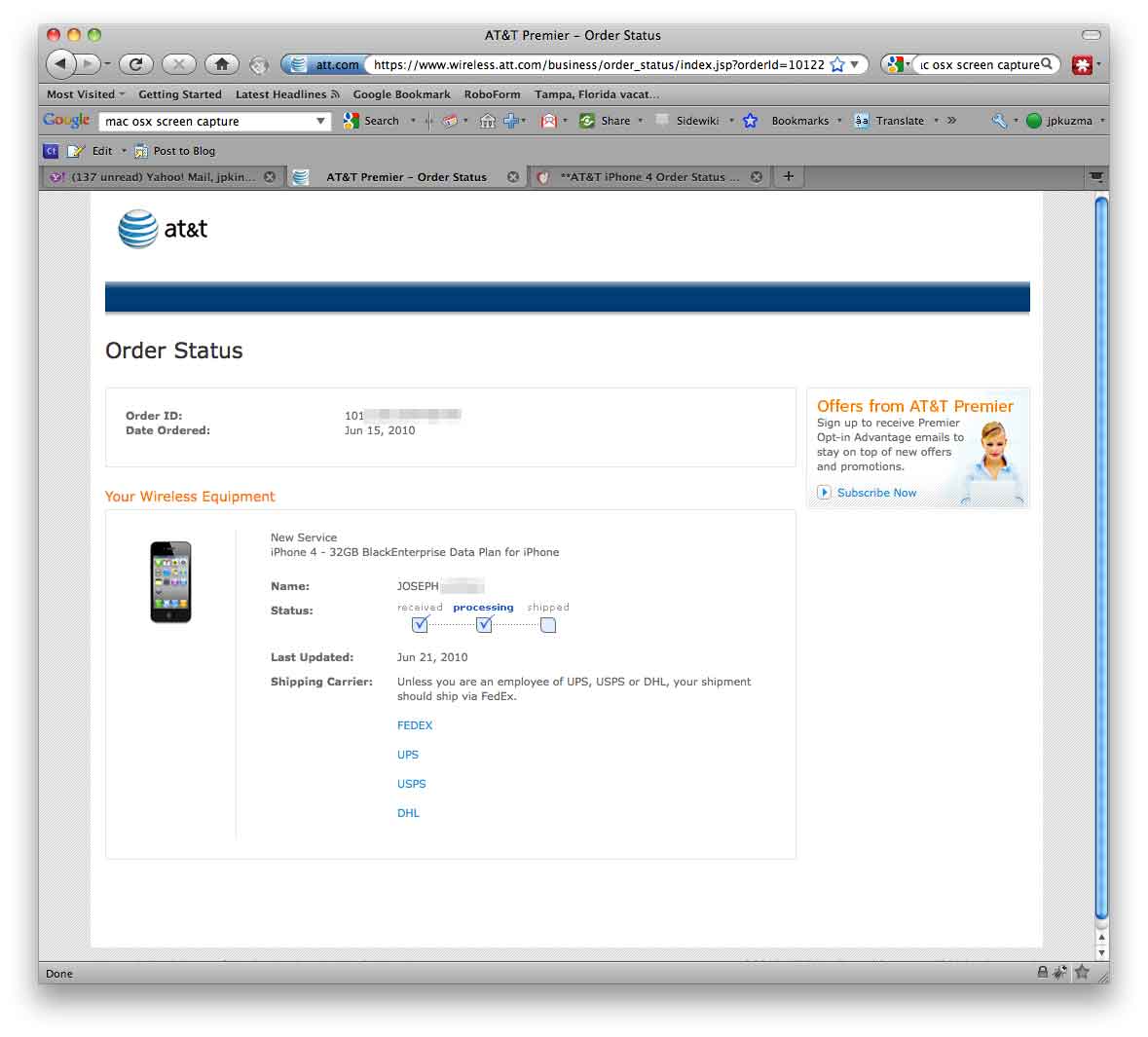This screenshot has height=1037, width=1148.
Task: Click the Offers from AT&T Premier banner
Action: pyautogui.click(x=917, y=448)
